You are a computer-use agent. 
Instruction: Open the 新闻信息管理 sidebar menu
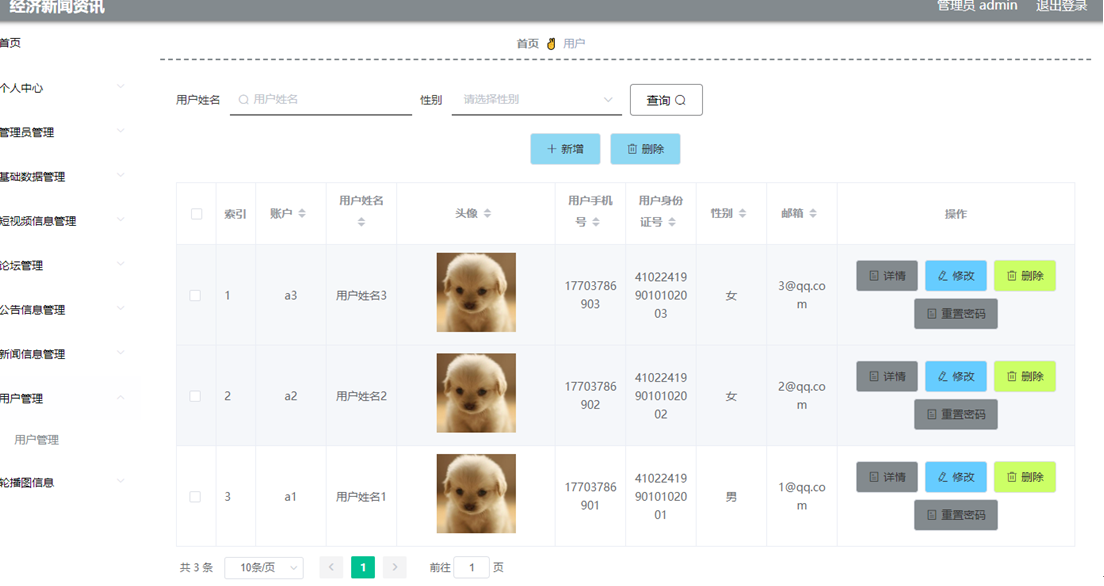point(63,354)
